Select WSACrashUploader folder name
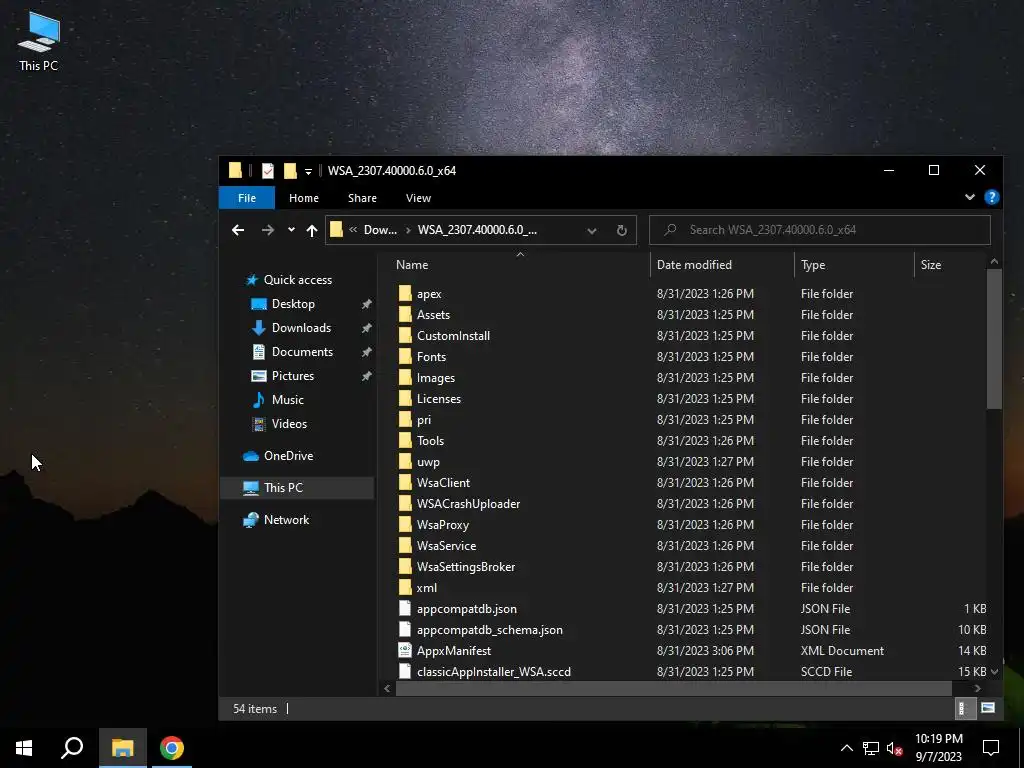Viewport: 1024px width, 768px height. coord(468,504)
